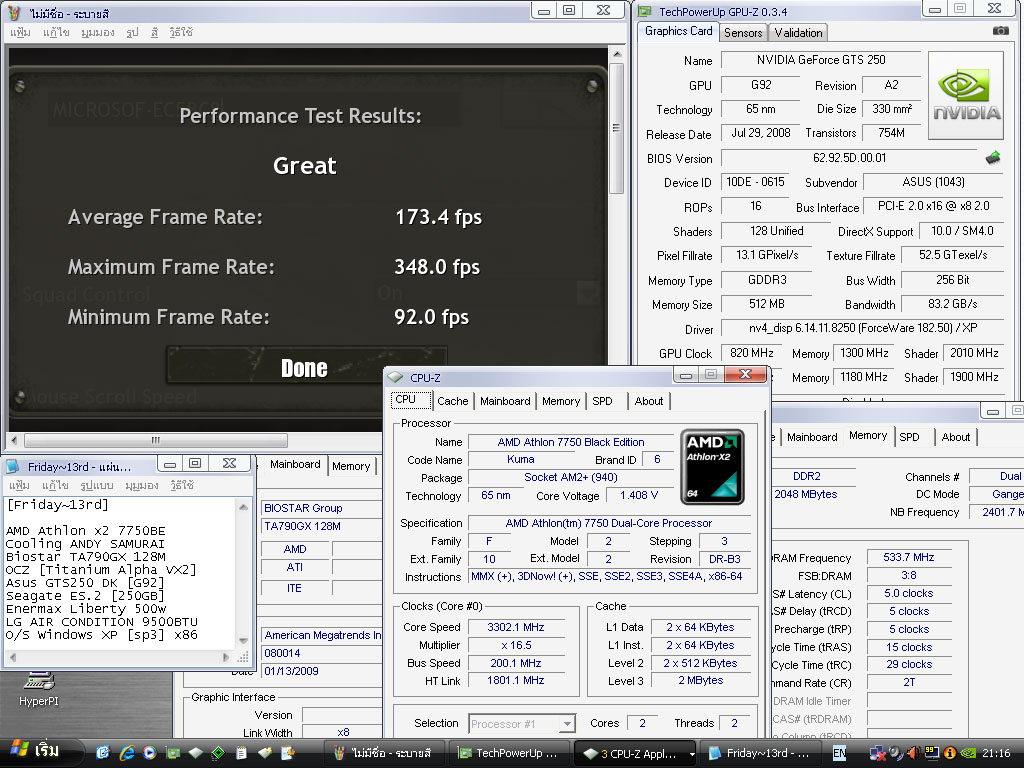This screenshot has width=1024, height=768.
Task: Open diamond with star quick launch icon
Action: coord(264,753)
